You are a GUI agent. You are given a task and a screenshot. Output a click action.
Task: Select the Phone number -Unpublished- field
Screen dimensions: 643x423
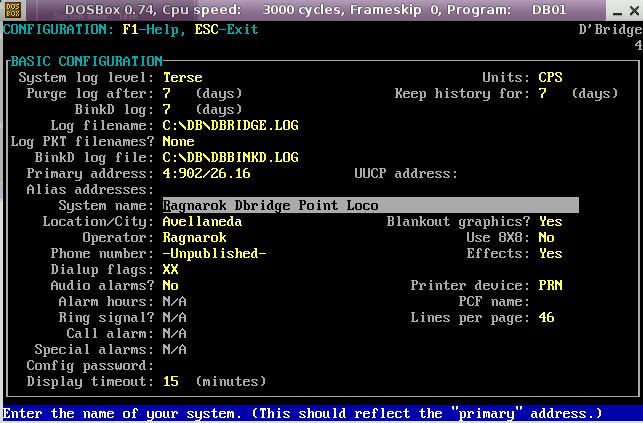(214, 253)
